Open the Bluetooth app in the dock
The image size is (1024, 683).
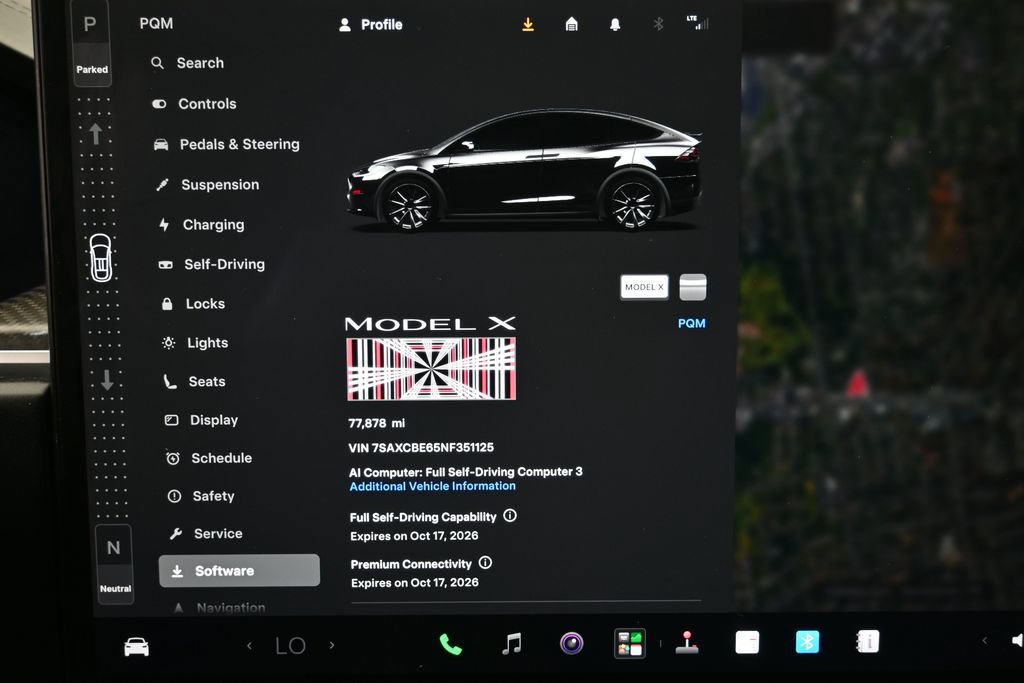click(x=807, y=642)
